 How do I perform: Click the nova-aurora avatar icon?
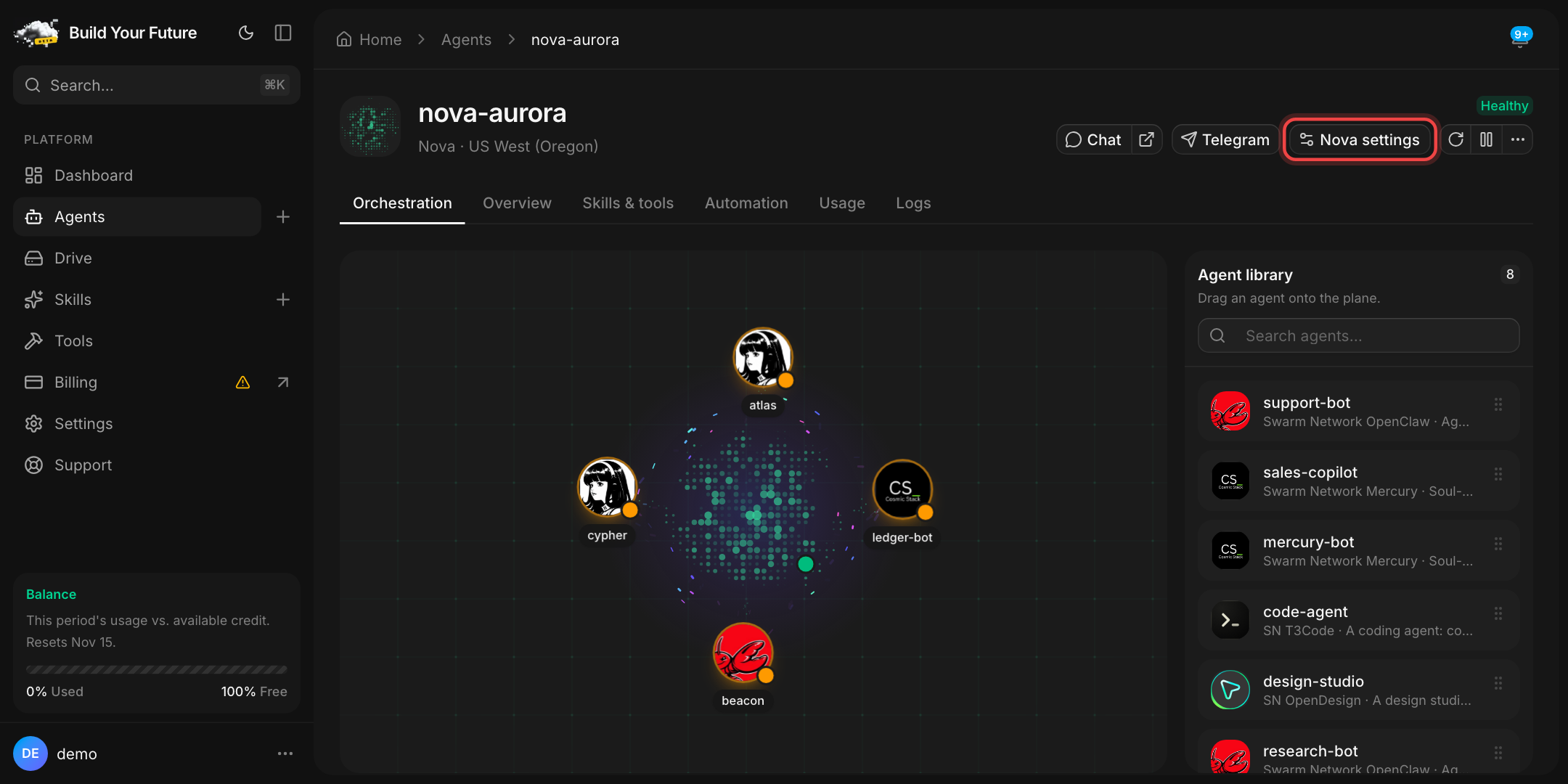370,126
